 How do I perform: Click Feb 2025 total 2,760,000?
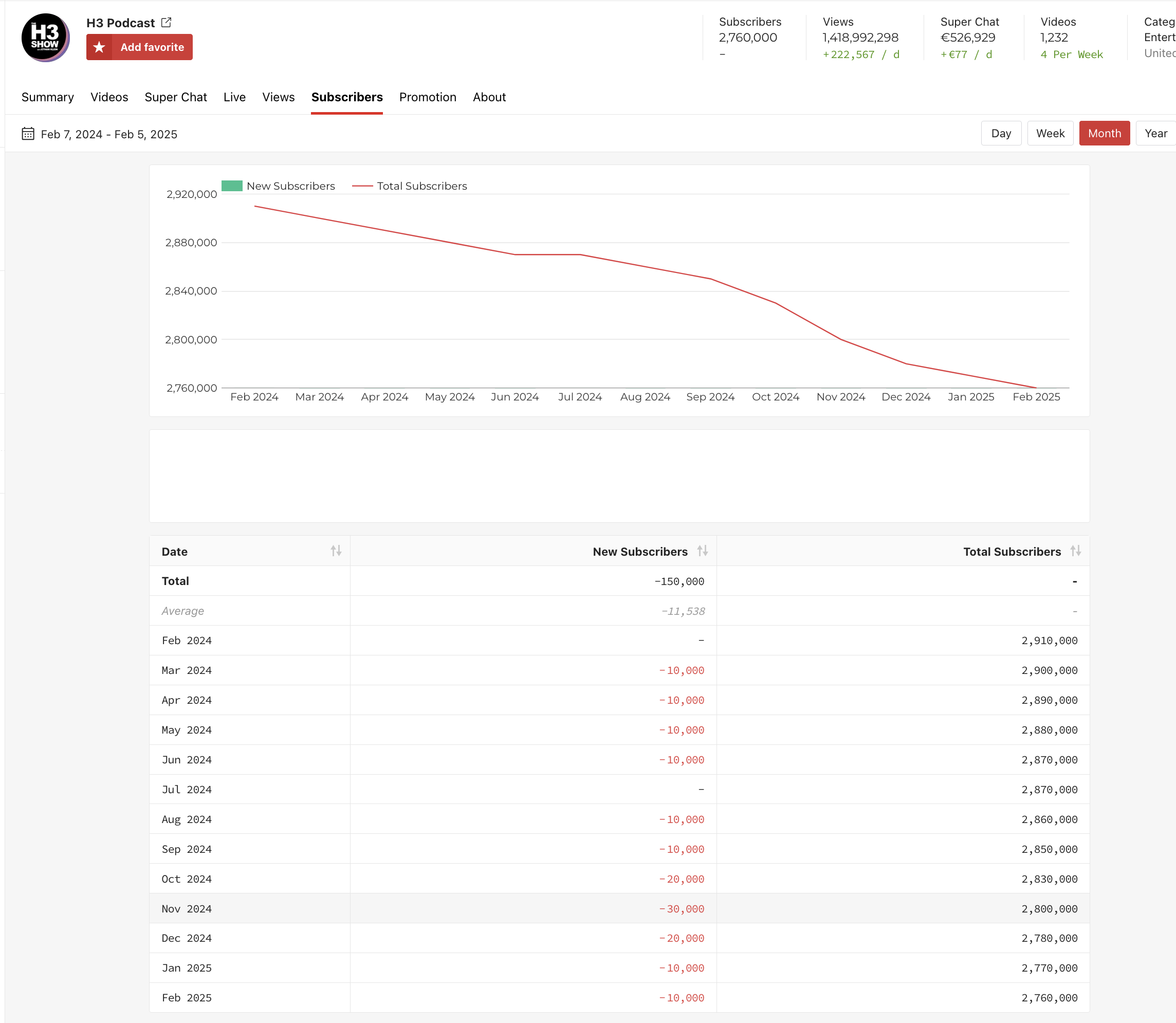(1049, 998)
